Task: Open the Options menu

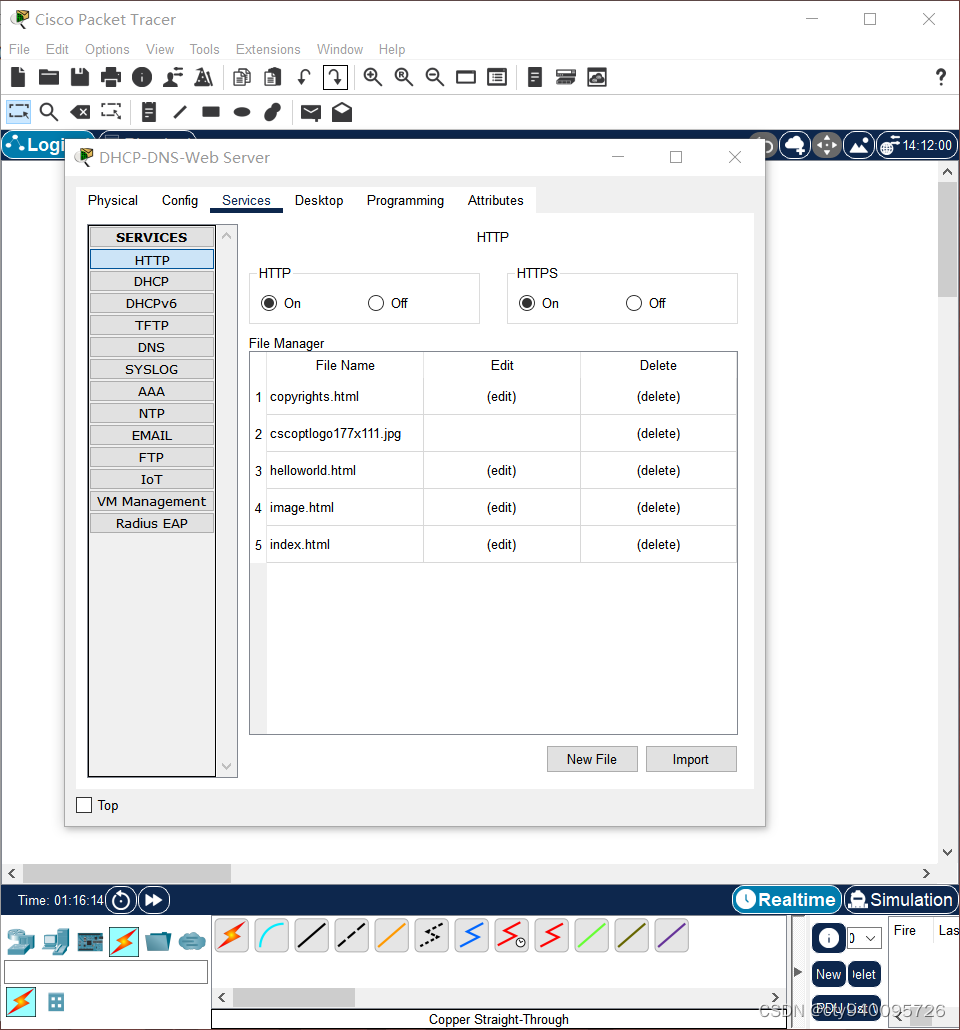Action: (x=107, y=49)
